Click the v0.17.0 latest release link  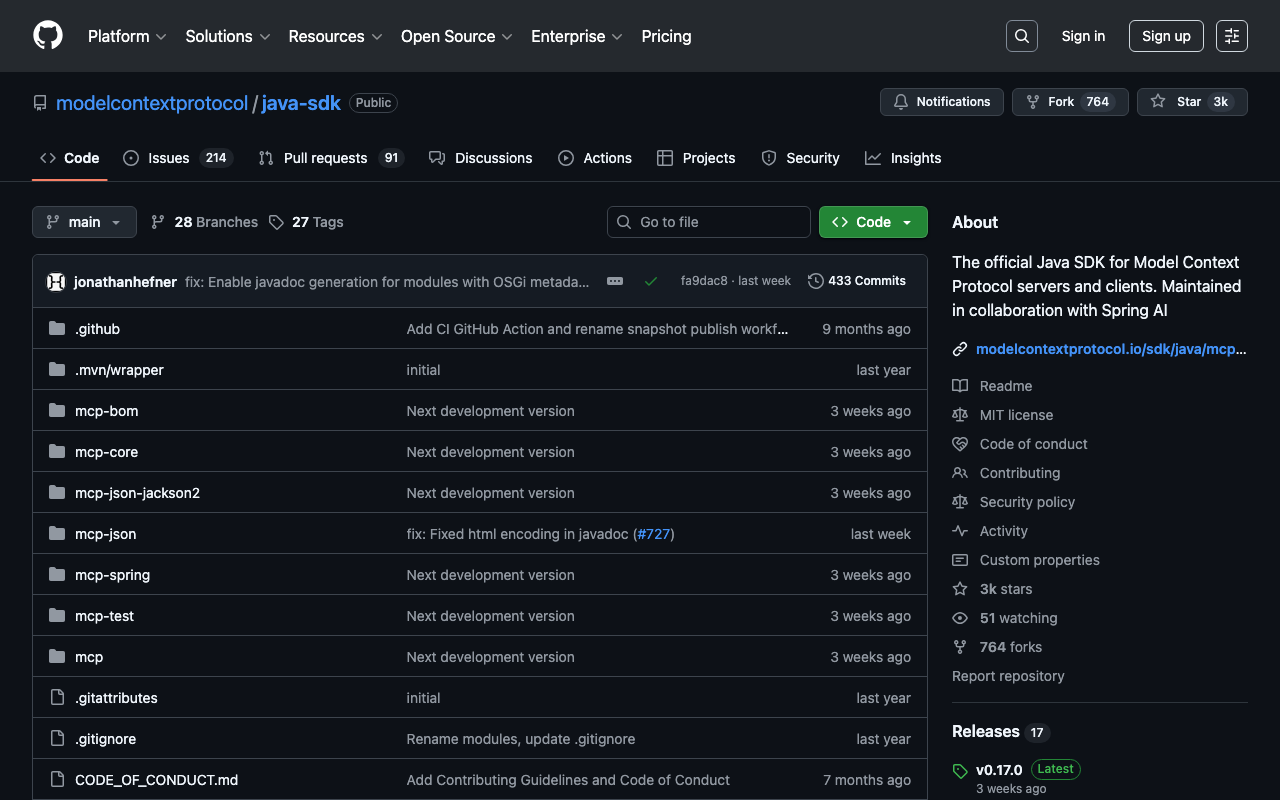point(999,770)
